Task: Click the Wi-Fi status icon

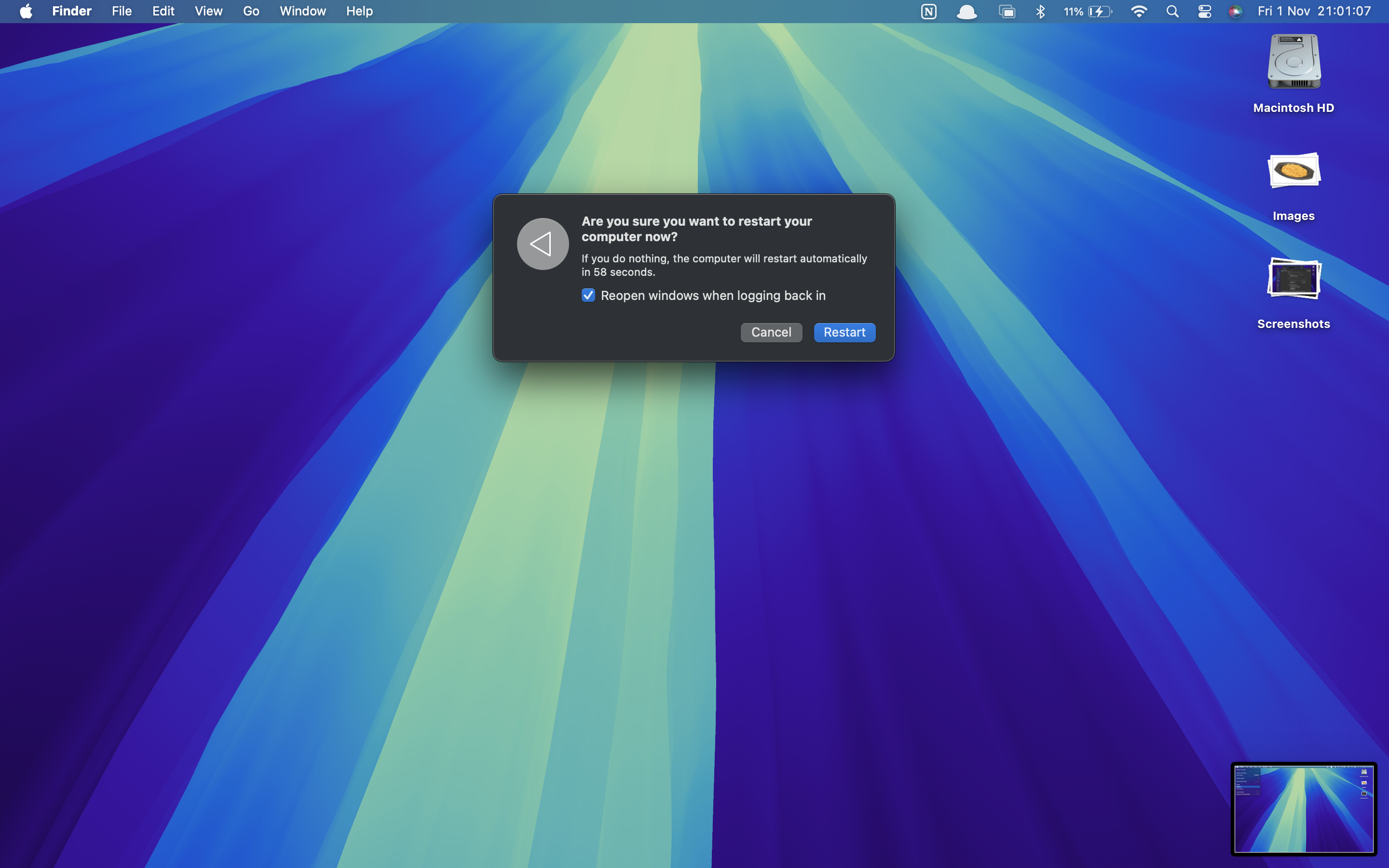Action: point(1139,12)
